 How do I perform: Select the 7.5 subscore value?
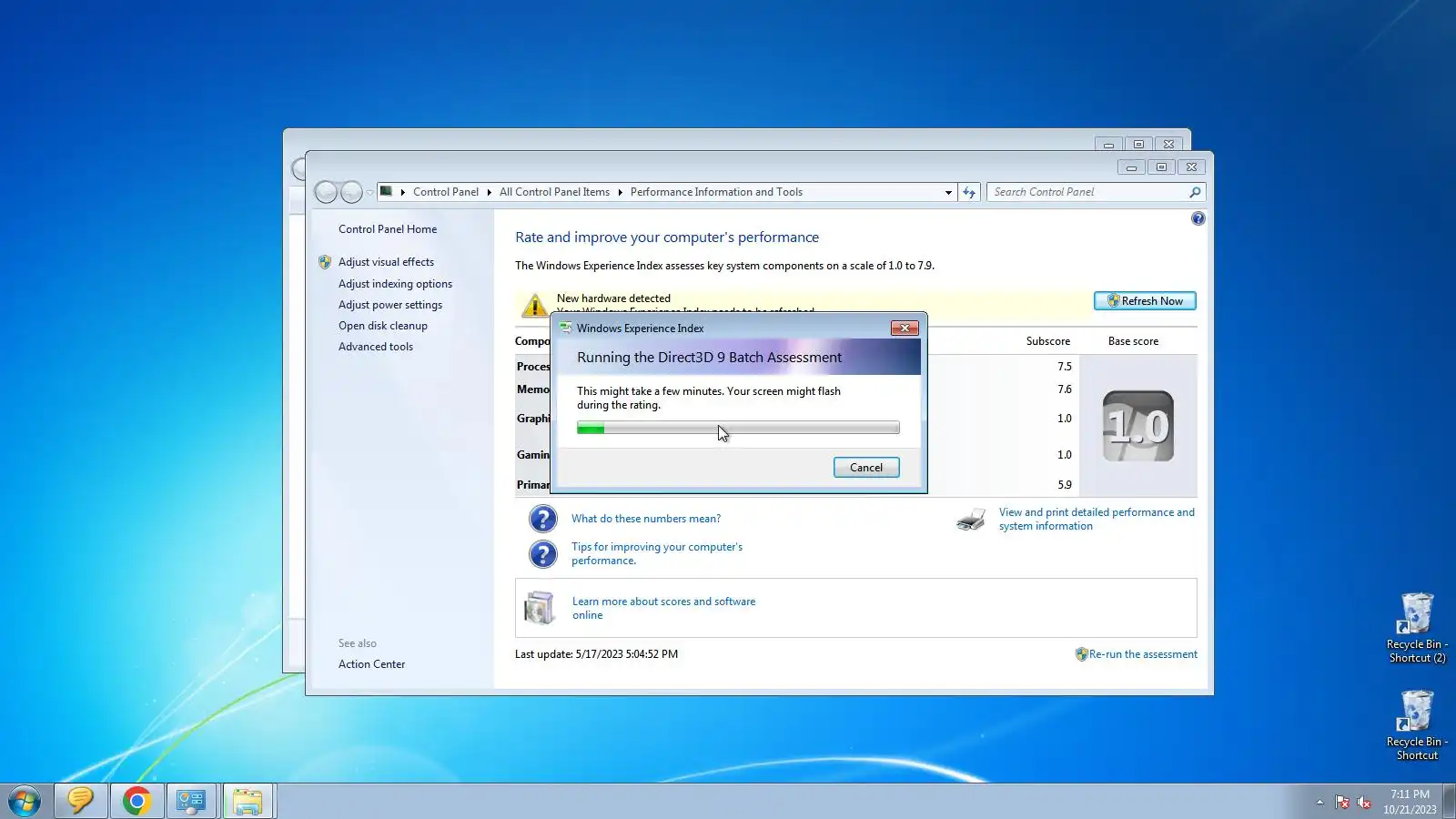tap(1065, 367)
